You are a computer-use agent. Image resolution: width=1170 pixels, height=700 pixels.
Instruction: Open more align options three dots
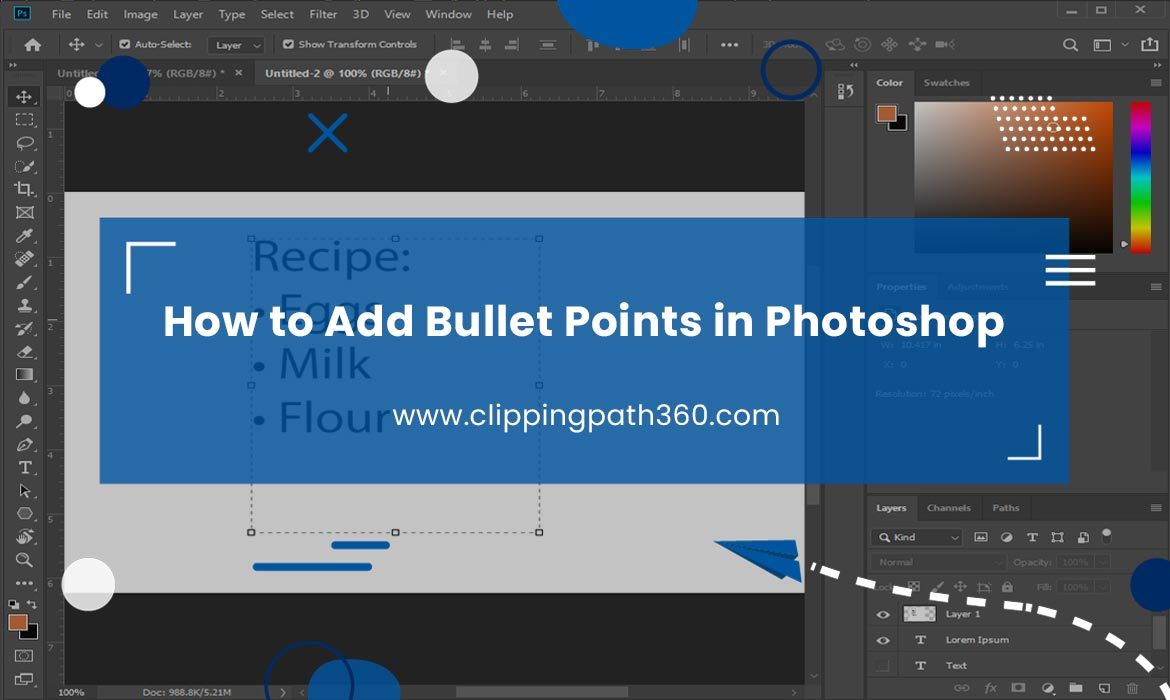click(729, 45)
